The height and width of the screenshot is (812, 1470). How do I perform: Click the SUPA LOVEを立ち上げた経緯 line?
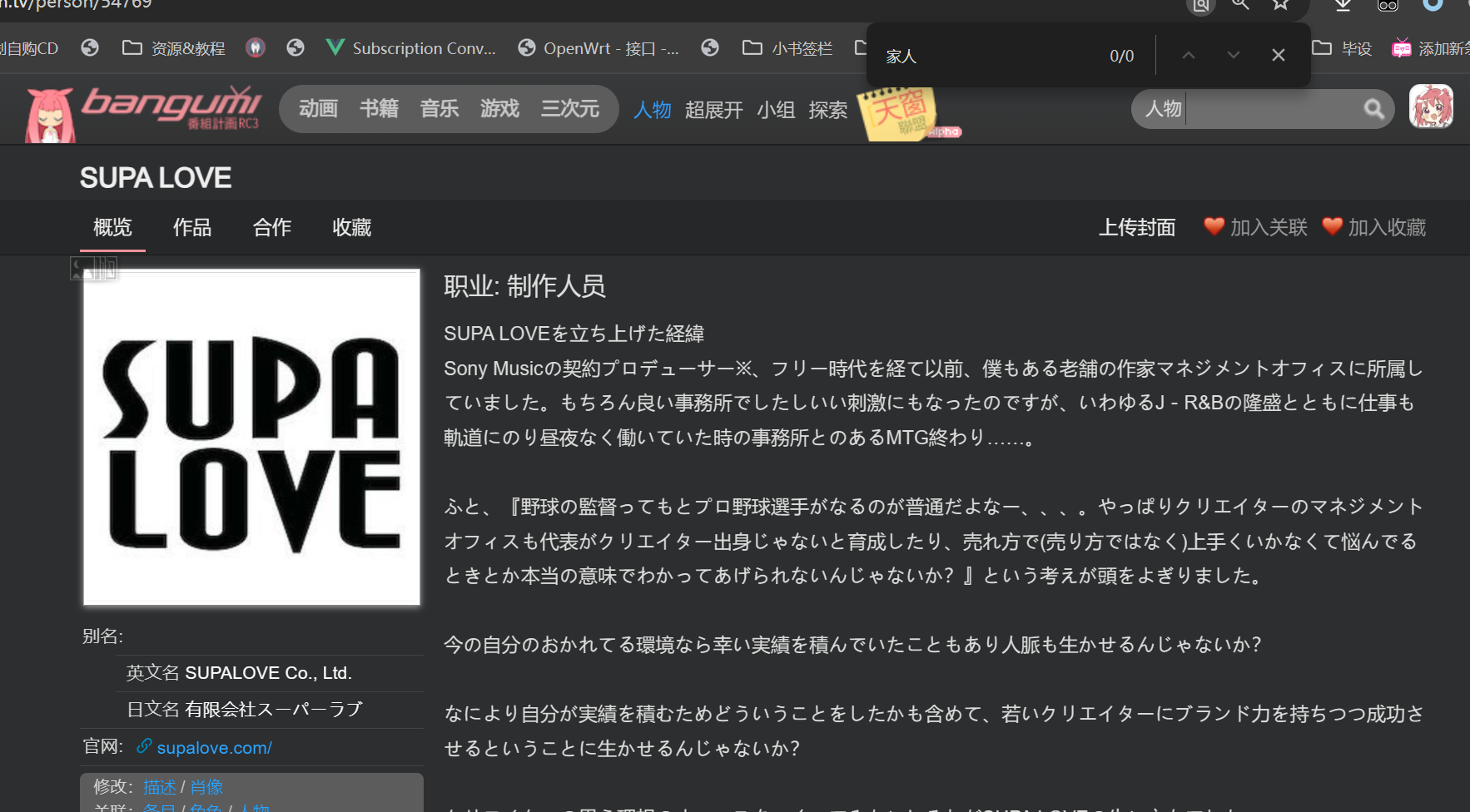click(x=574, y=334)
